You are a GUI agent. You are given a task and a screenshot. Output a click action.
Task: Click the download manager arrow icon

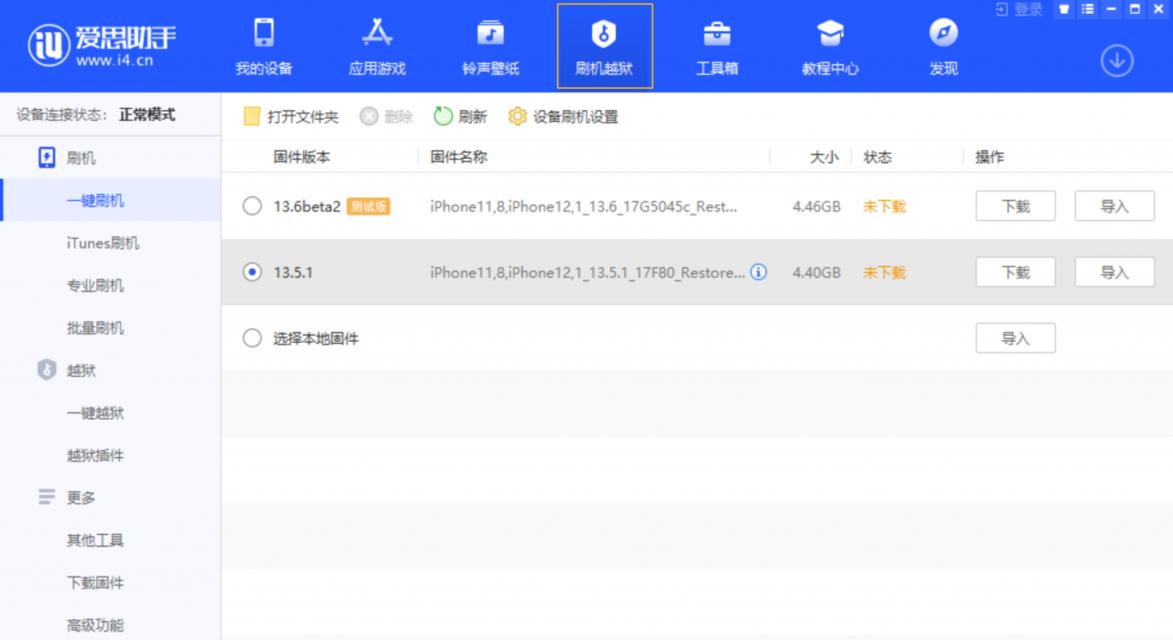point(1117,61)
